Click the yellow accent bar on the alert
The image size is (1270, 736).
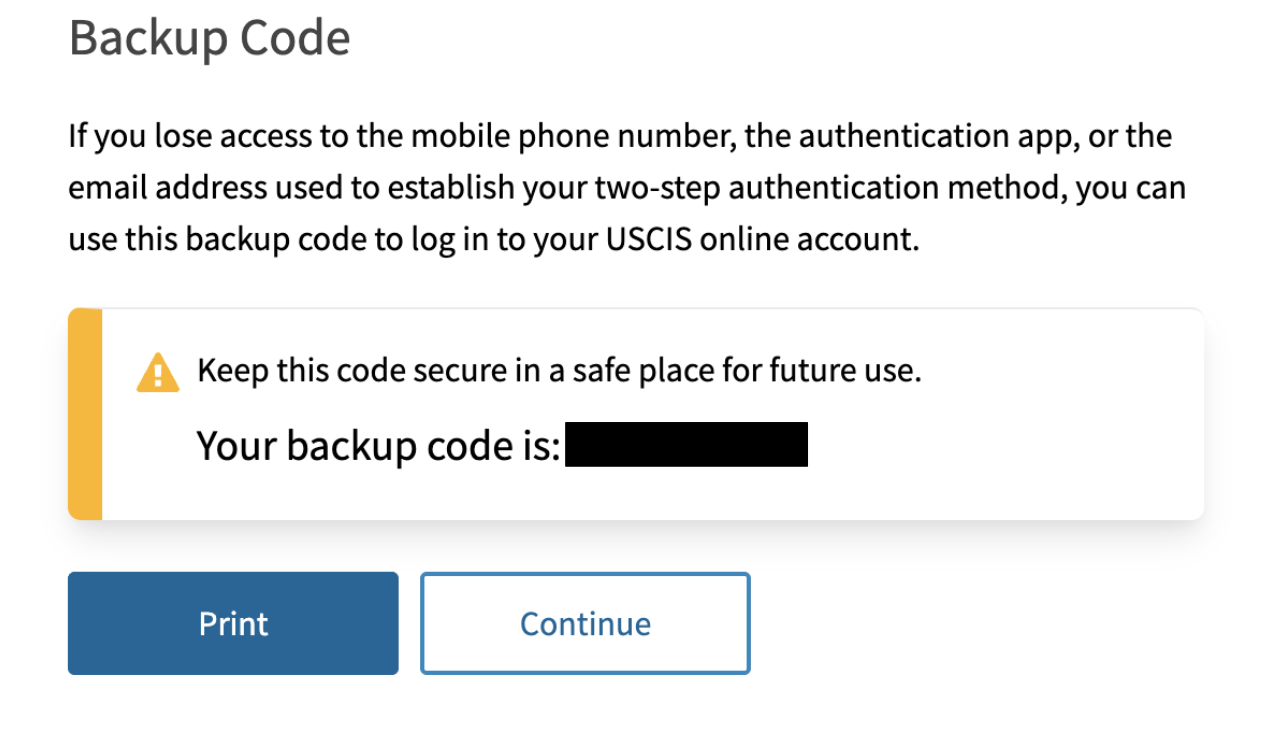tap(85, 414)
